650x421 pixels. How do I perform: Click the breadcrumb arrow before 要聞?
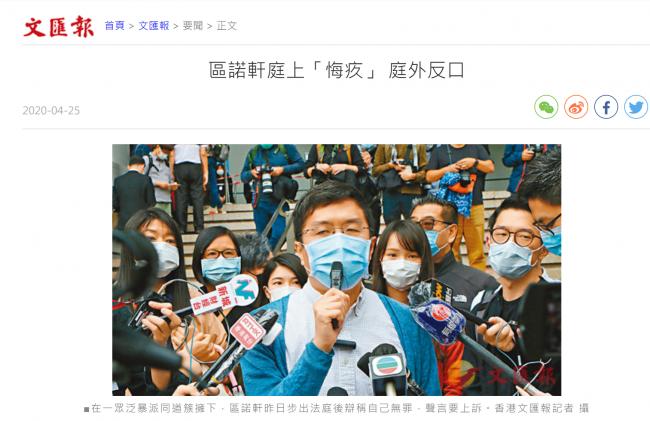(x=176, y=26)
